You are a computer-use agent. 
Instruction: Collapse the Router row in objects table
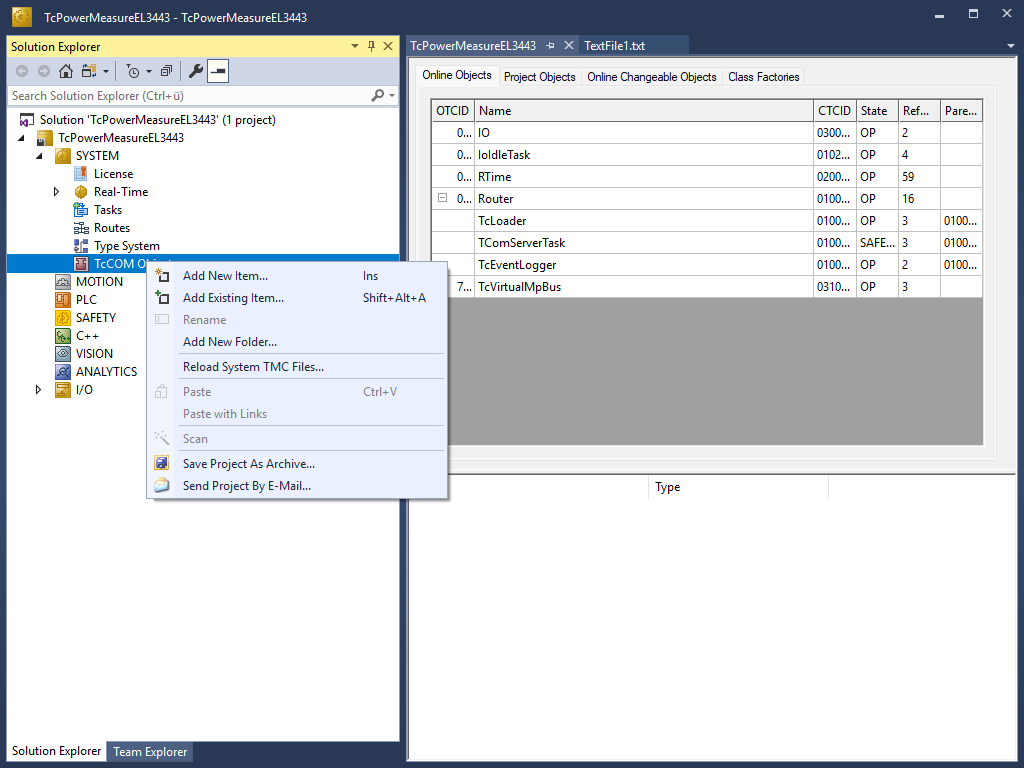click(442, 198)
